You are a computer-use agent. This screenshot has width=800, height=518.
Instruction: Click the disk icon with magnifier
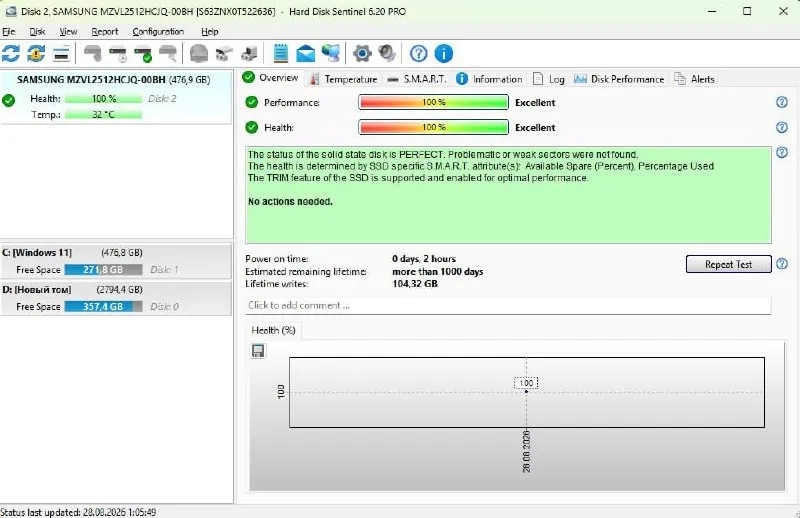coord(168,53)
